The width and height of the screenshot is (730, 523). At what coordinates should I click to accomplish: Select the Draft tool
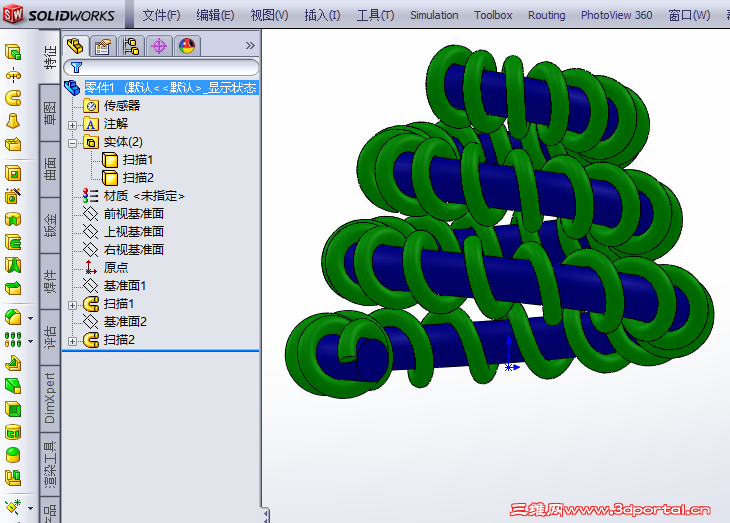tap(13, 386)
